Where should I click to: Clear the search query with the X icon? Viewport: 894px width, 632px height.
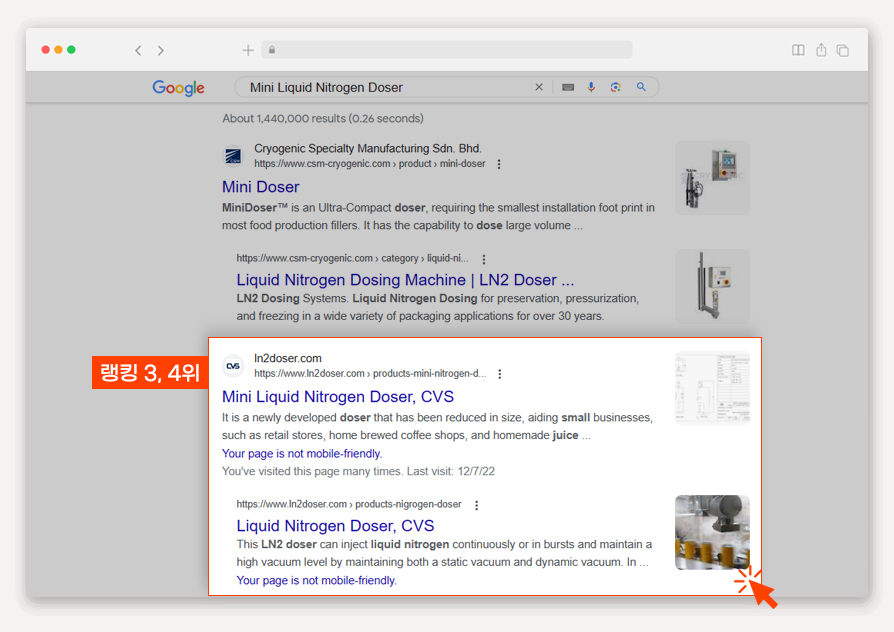[x=539, y=87]
